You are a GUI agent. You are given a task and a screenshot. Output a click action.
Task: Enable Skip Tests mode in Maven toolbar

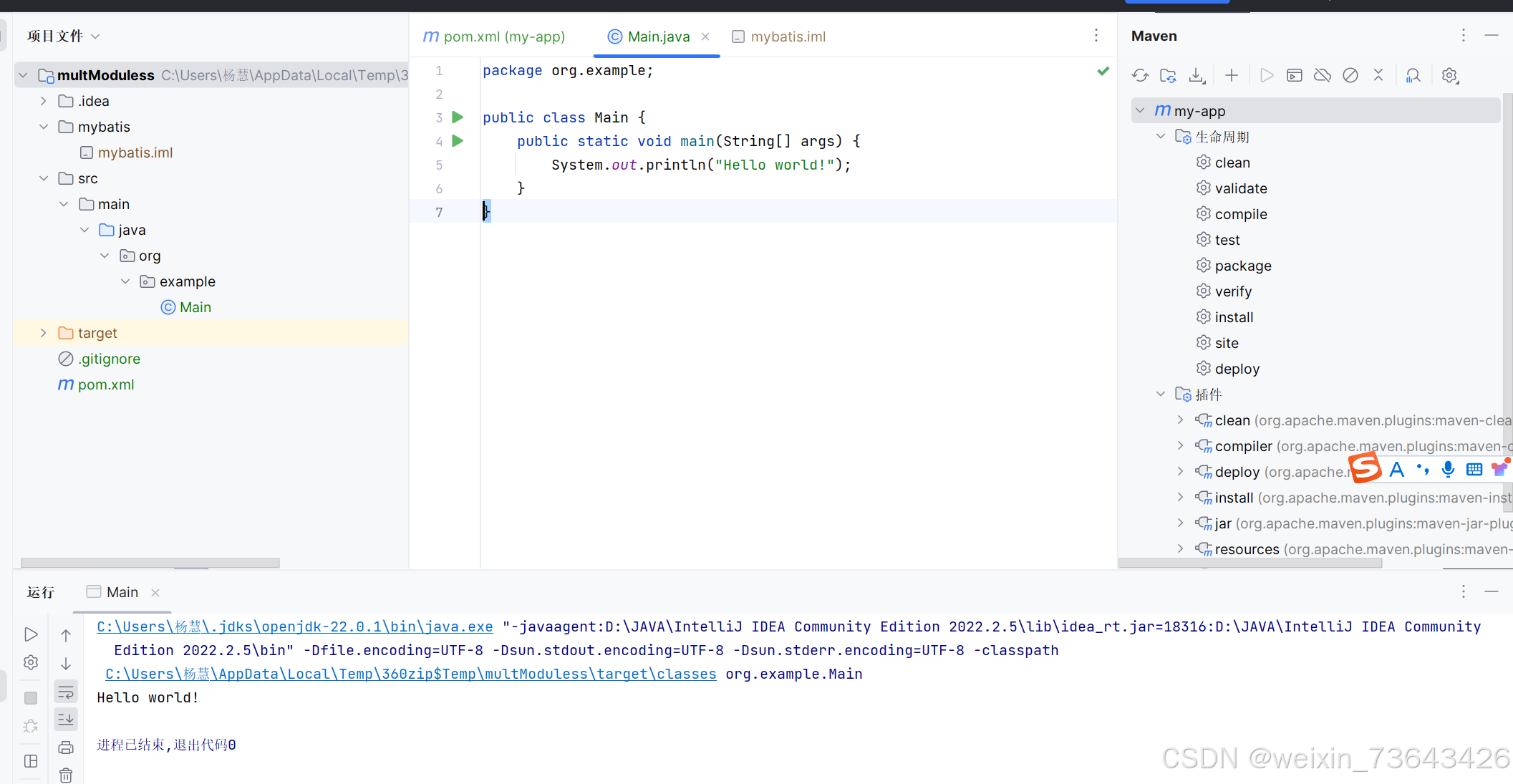(x=1350, y=74)
